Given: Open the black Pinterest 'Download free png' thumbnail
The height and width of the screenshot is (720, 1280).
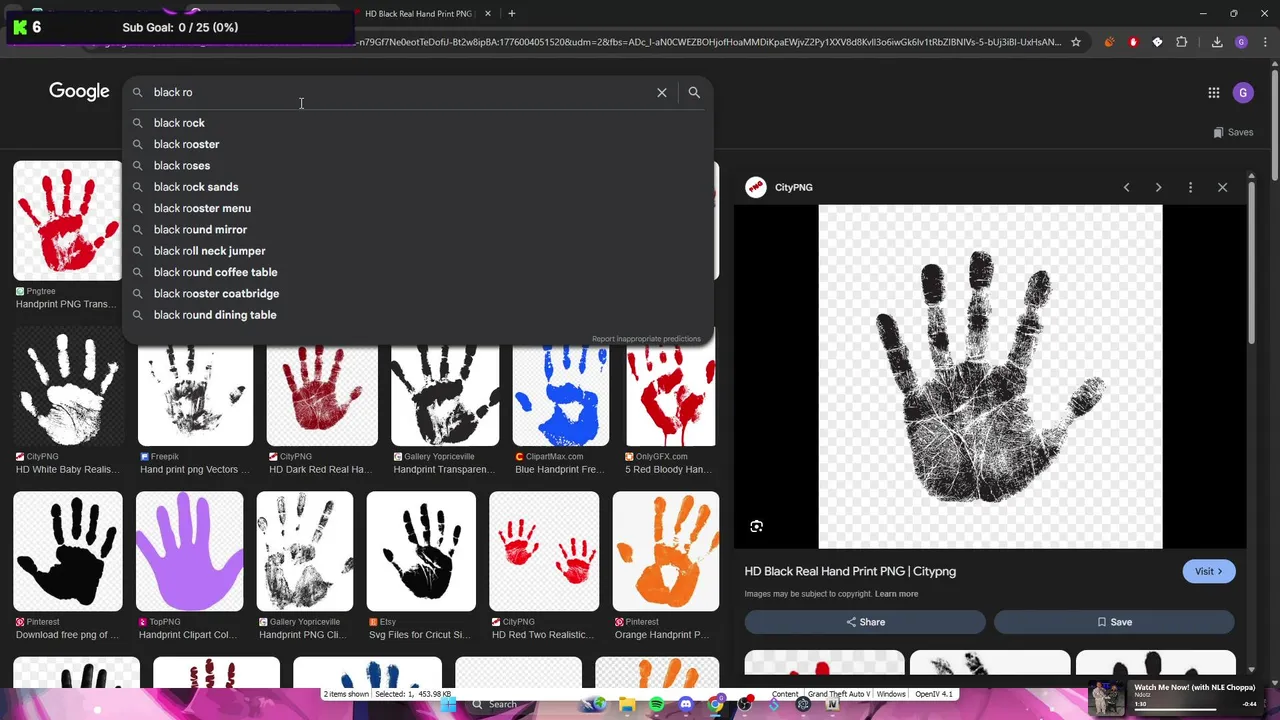Looking at the screenshot, I should tap(68, 551).
